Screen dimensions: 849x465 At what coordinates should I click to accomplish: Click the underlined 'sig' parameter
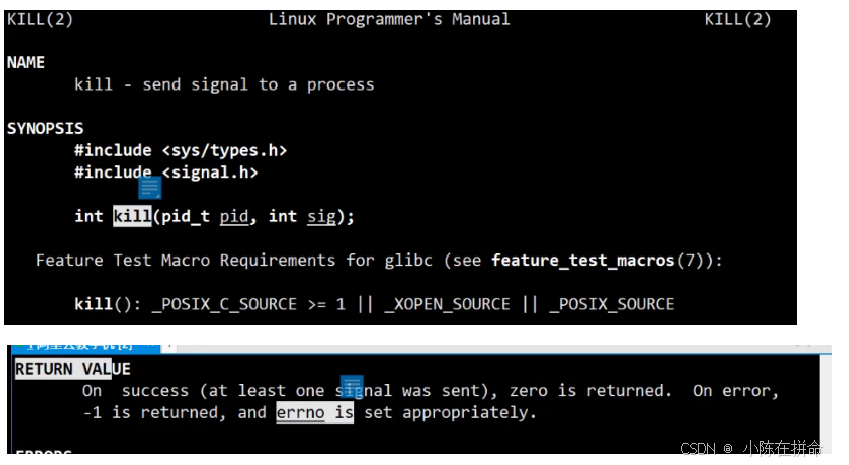322,217
